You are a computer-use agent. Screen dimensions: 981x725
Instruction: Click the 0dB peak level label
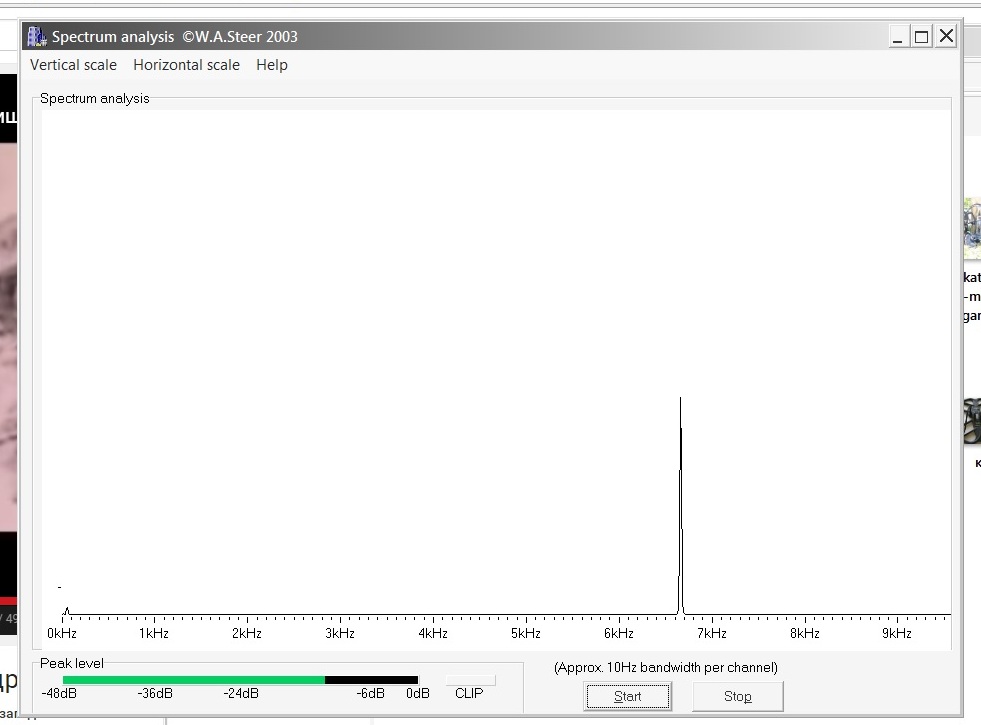click(417, 693)
